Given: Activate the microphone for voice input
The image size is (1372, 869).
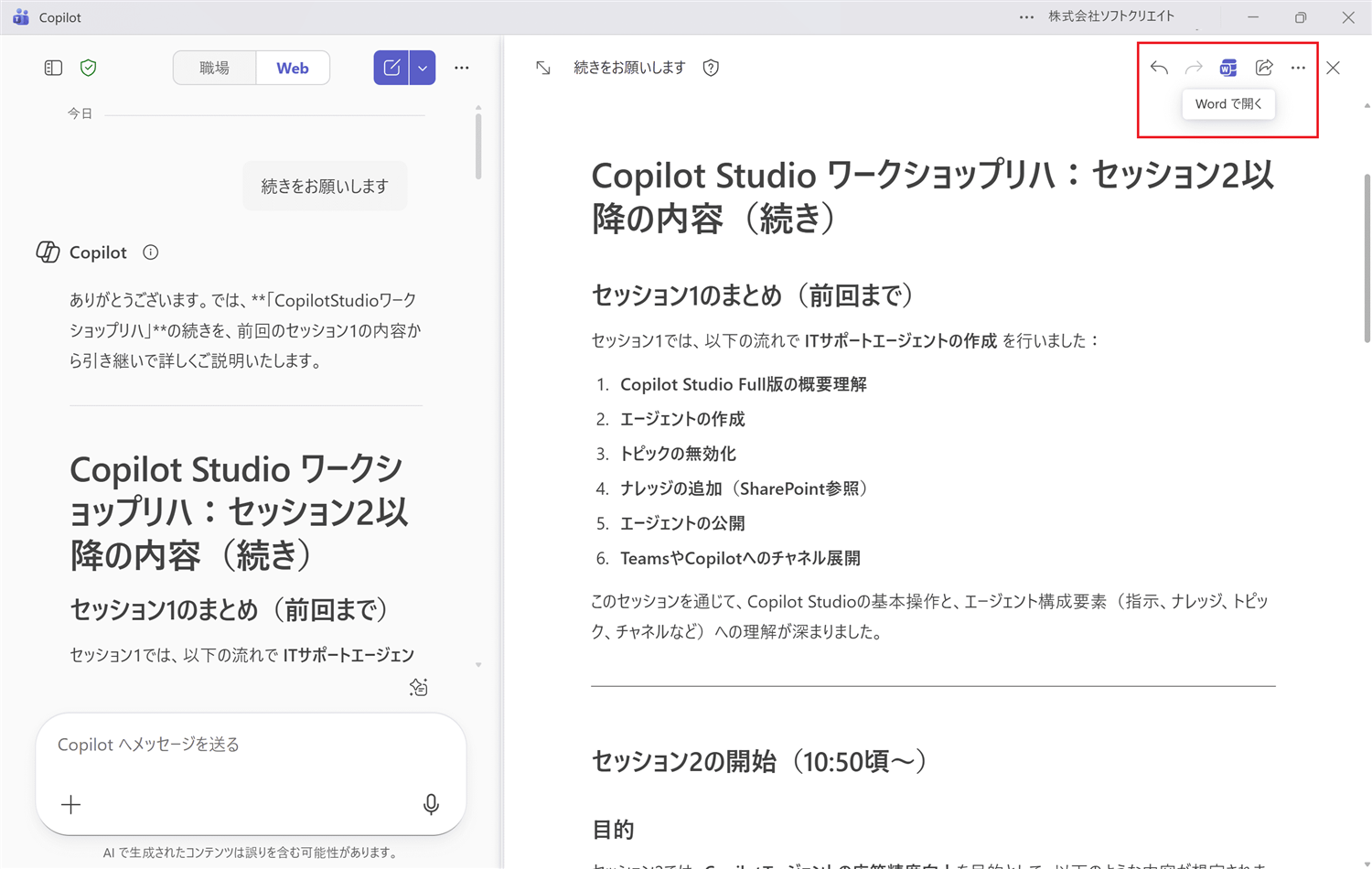Looking at the screenshot, I should point(431,805).
